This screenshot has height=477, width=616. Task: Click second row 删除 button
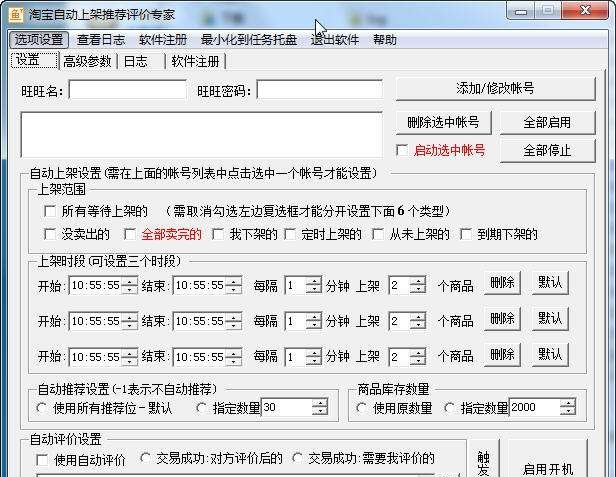pos(502,319)
